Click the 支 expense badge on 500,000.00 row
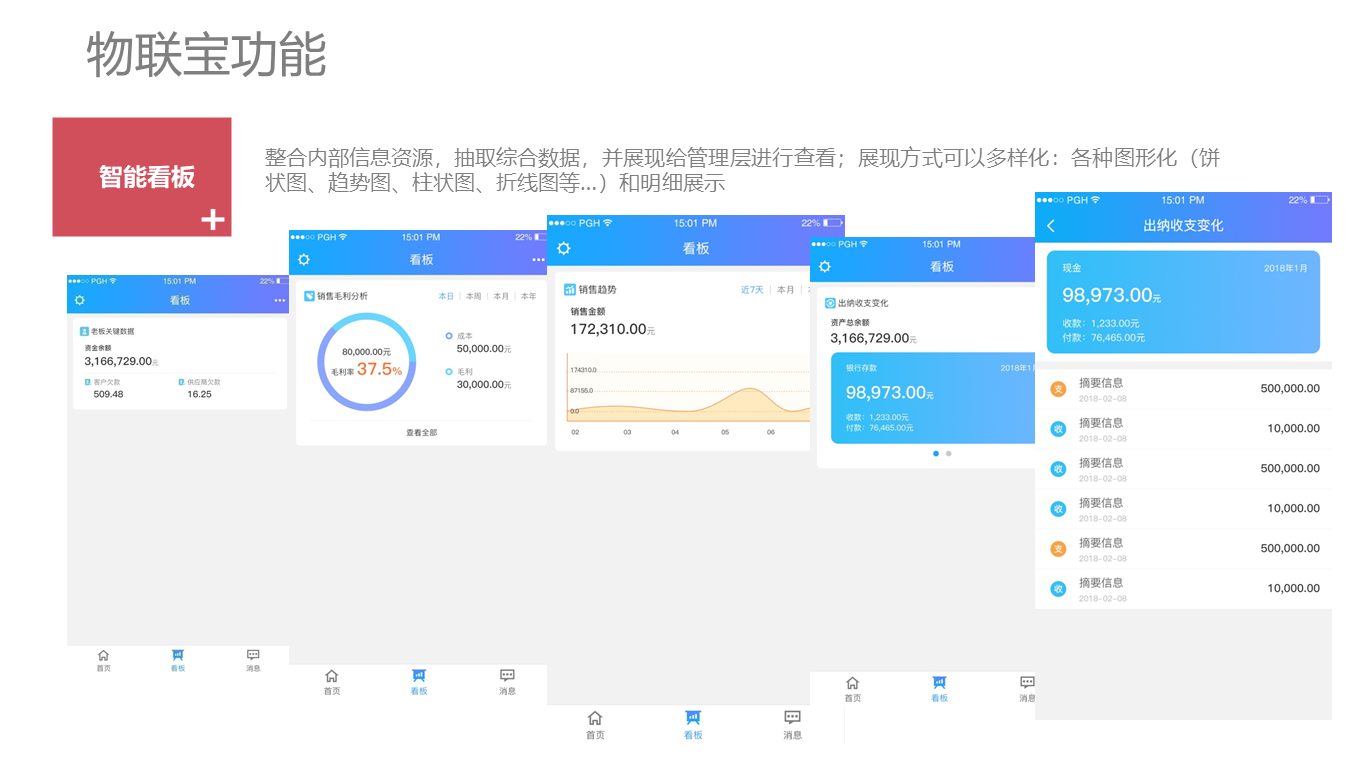1350x759 pixels. pos(1057,388)
